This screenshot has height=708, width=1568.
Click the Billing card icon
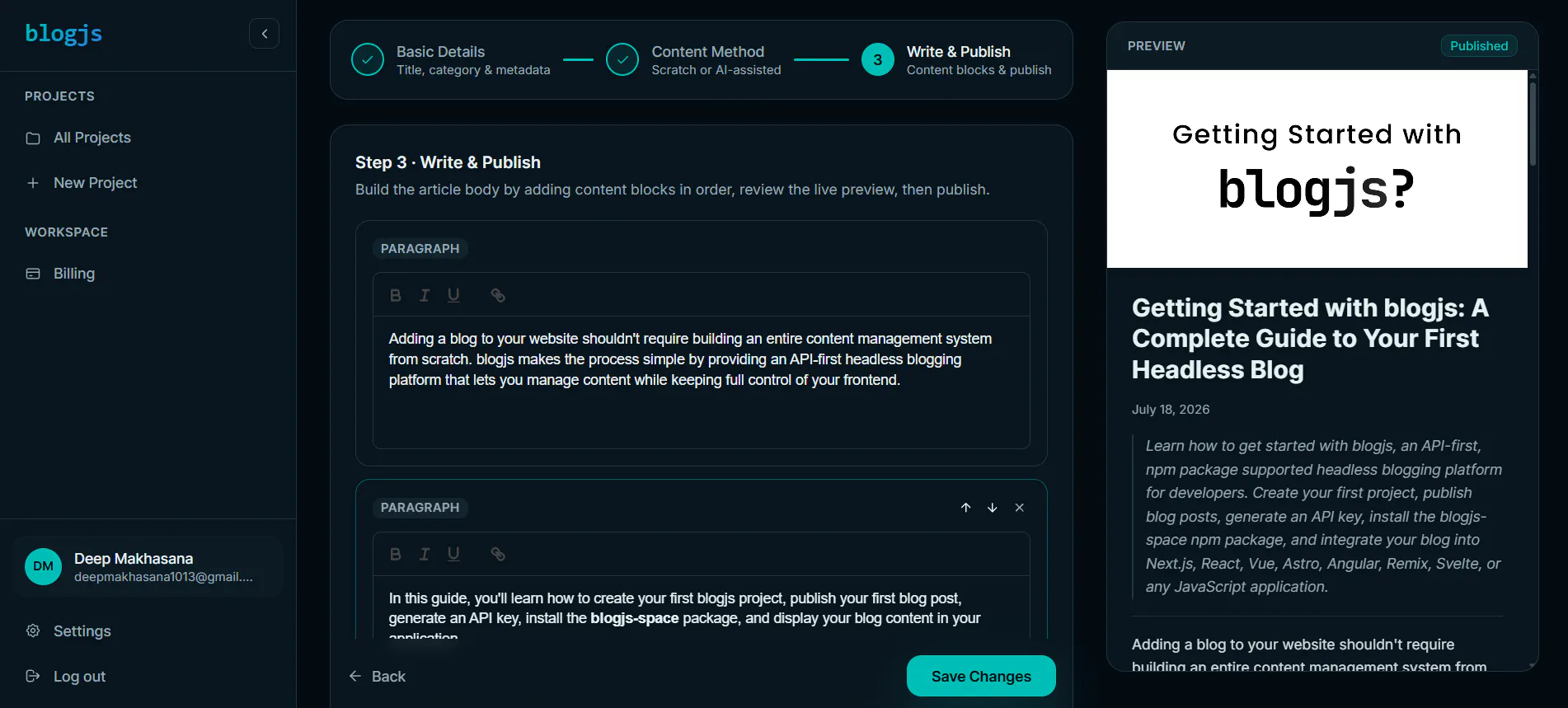coord(33,274)
